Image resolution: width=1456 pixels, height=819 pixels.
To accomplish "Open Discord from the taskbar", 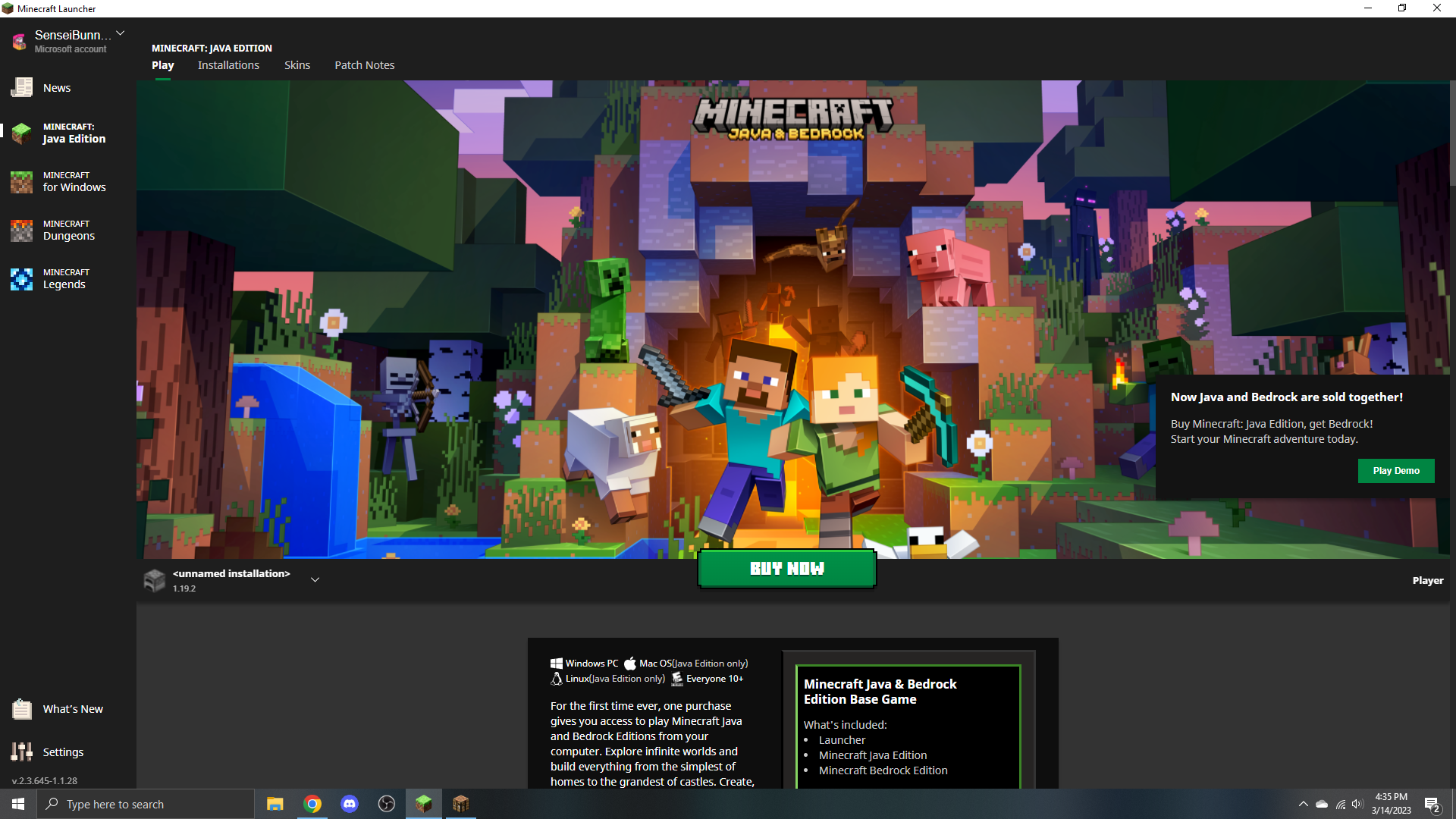I will click(x=350, y=804).
